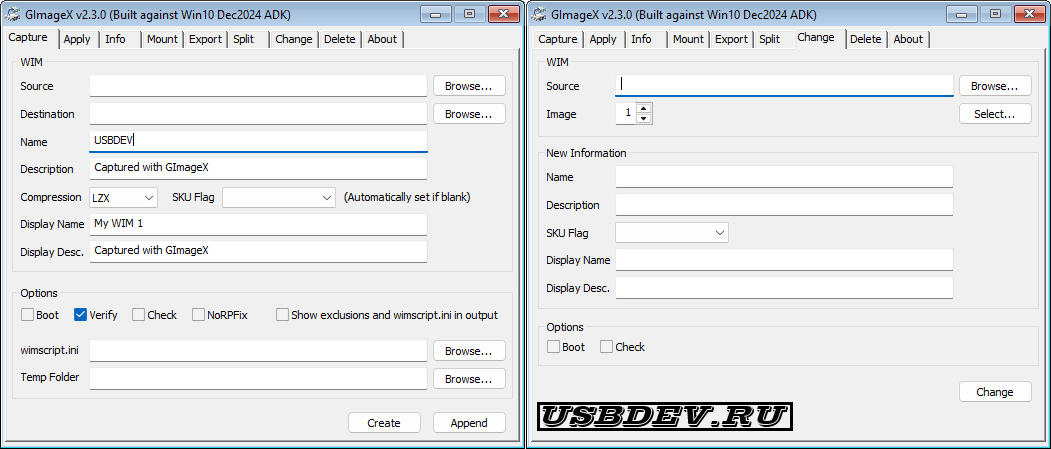Open the About tab in left window
The width and height of the screenshot is (1051, 449).
[x=382, y=40]
